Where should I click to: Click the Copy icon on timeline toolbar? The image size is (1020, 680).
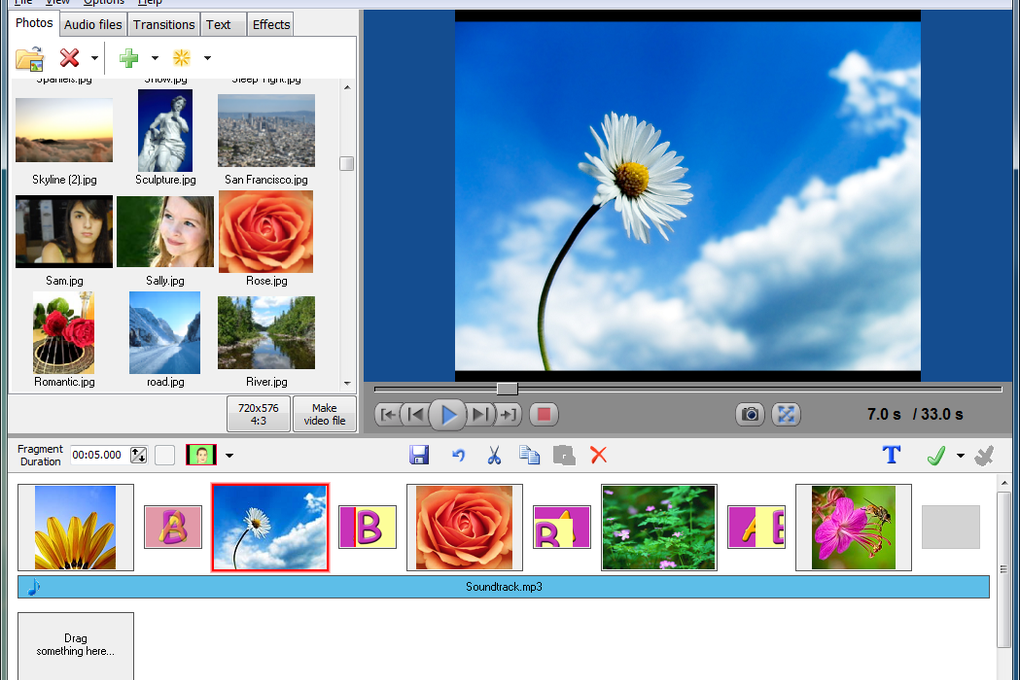[x=530, y=455]
